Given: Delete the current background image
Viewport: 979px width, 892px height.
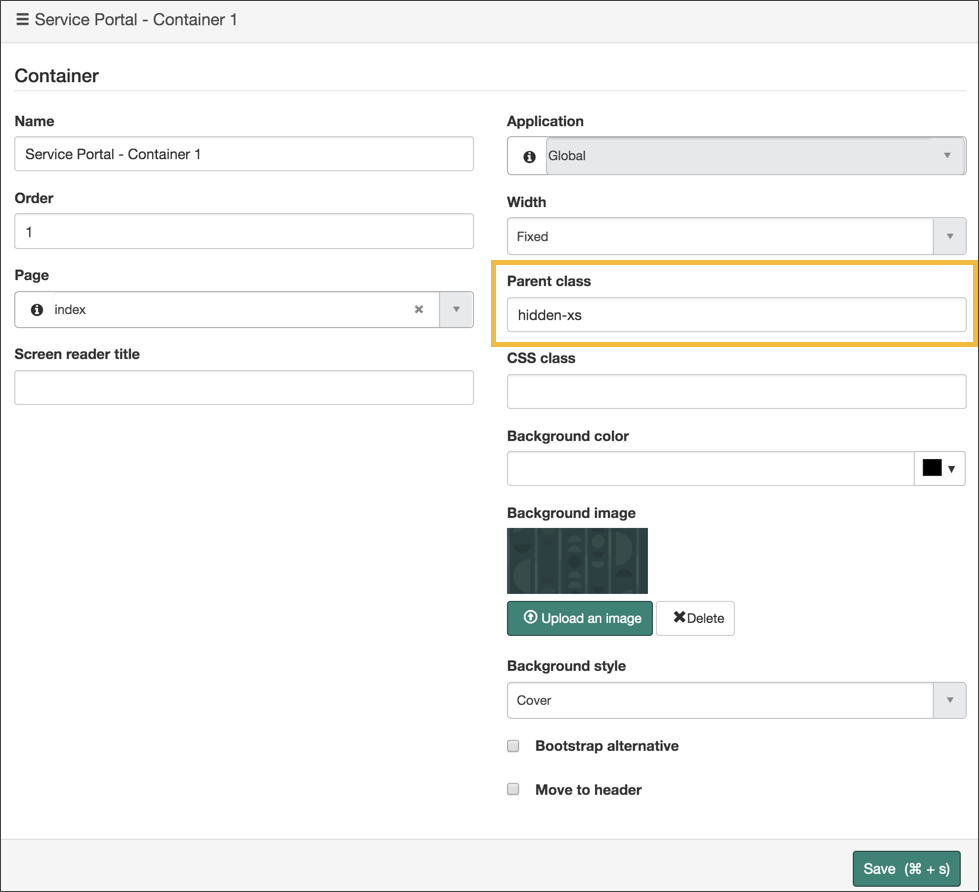Looking at the screenshot, I should point(695,618).
